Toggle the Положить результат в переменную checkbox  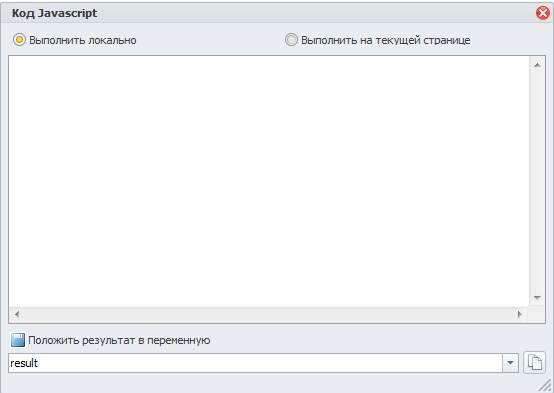point(18,340)
